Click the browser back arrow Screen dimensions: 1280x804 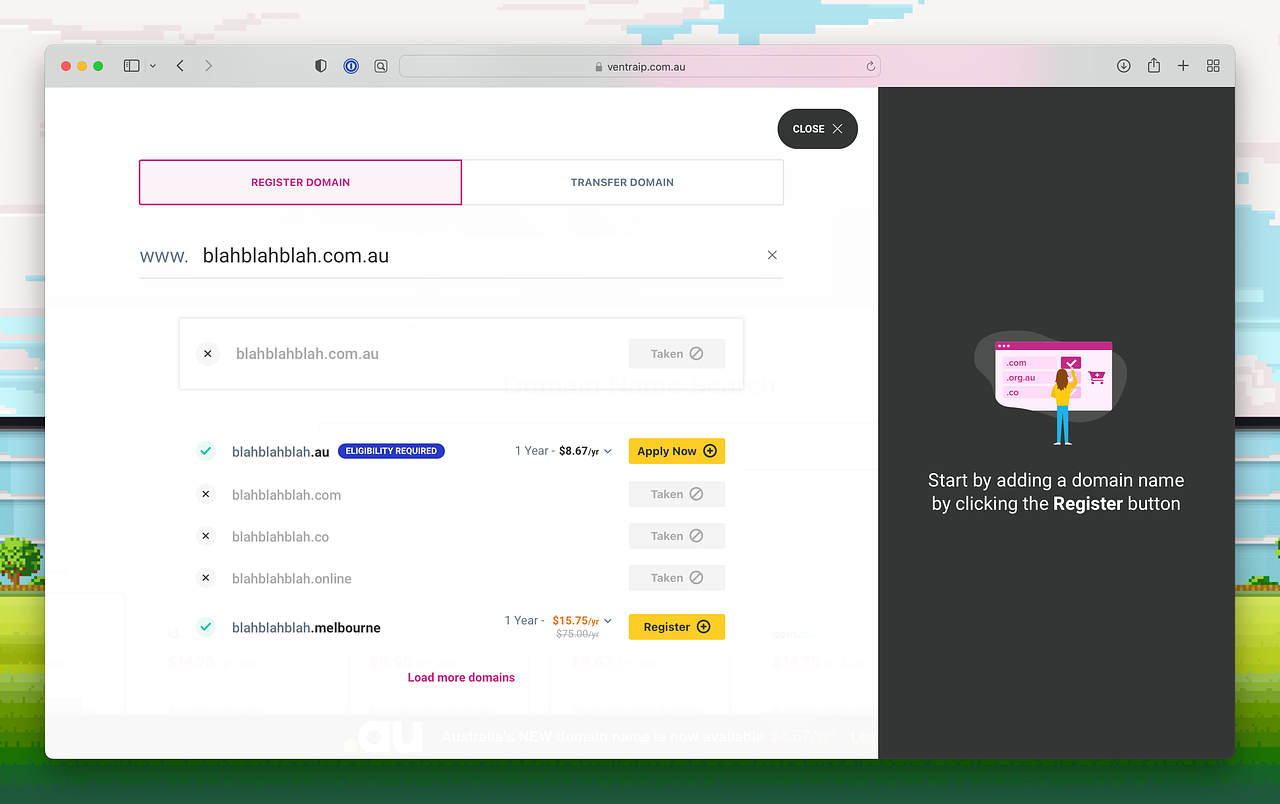pos(180,66)
